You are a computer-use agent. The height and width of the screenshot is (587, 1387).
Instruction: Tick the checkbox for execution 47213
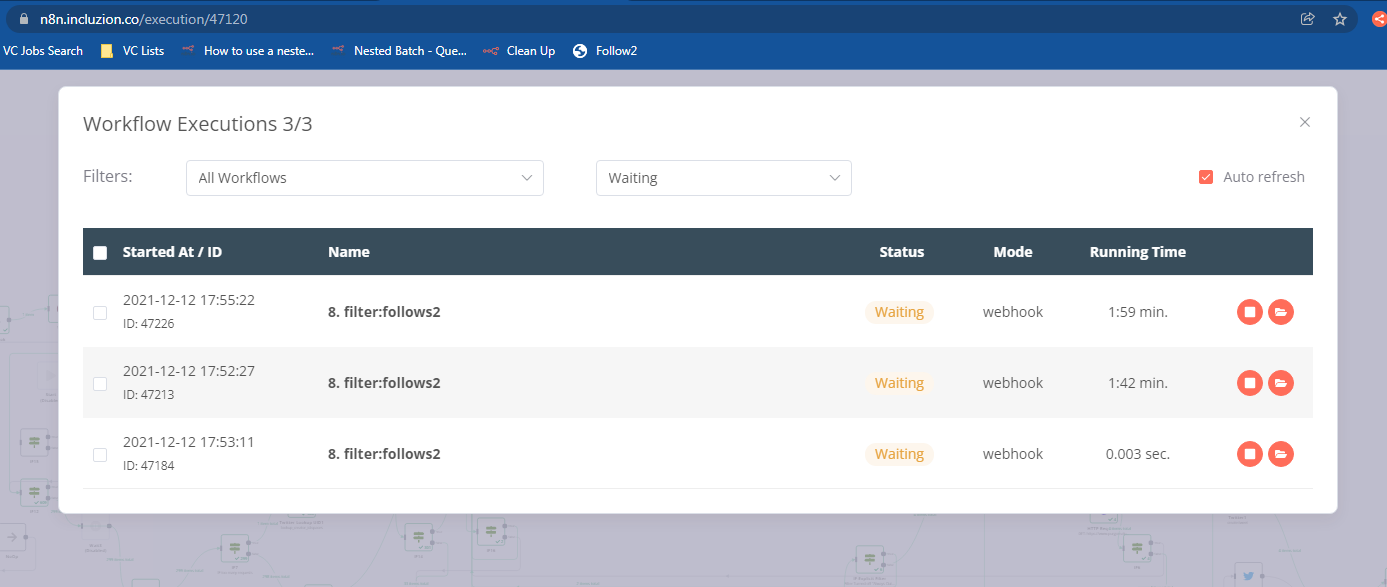coord(100,383)
